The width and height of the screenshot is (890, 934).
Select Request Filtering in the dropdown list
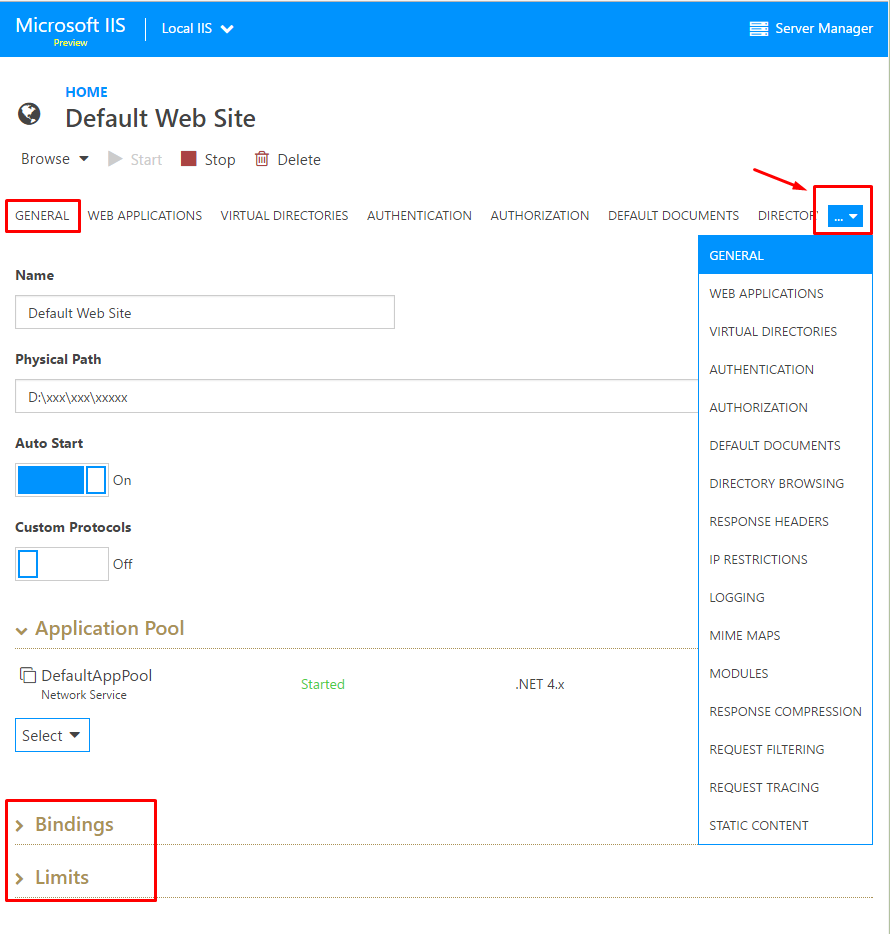click(x=785, y=749)
